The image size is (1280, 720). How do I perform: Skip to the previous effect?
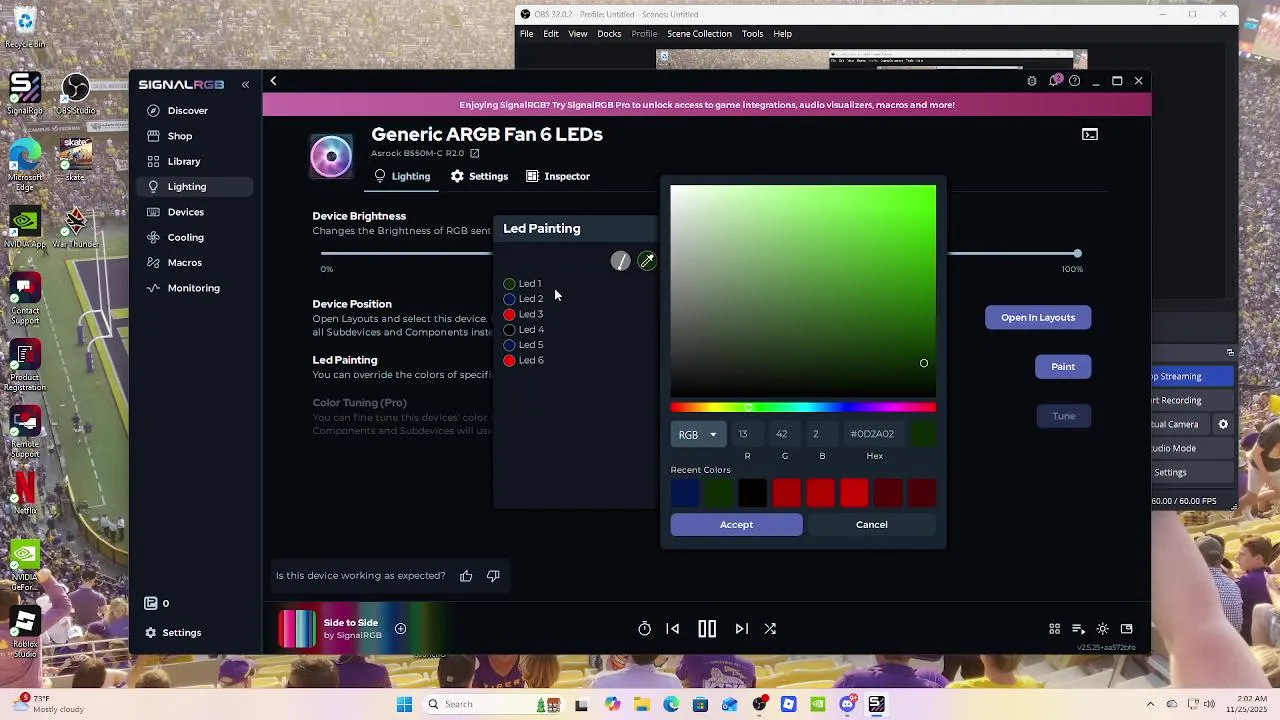point(673,629)
